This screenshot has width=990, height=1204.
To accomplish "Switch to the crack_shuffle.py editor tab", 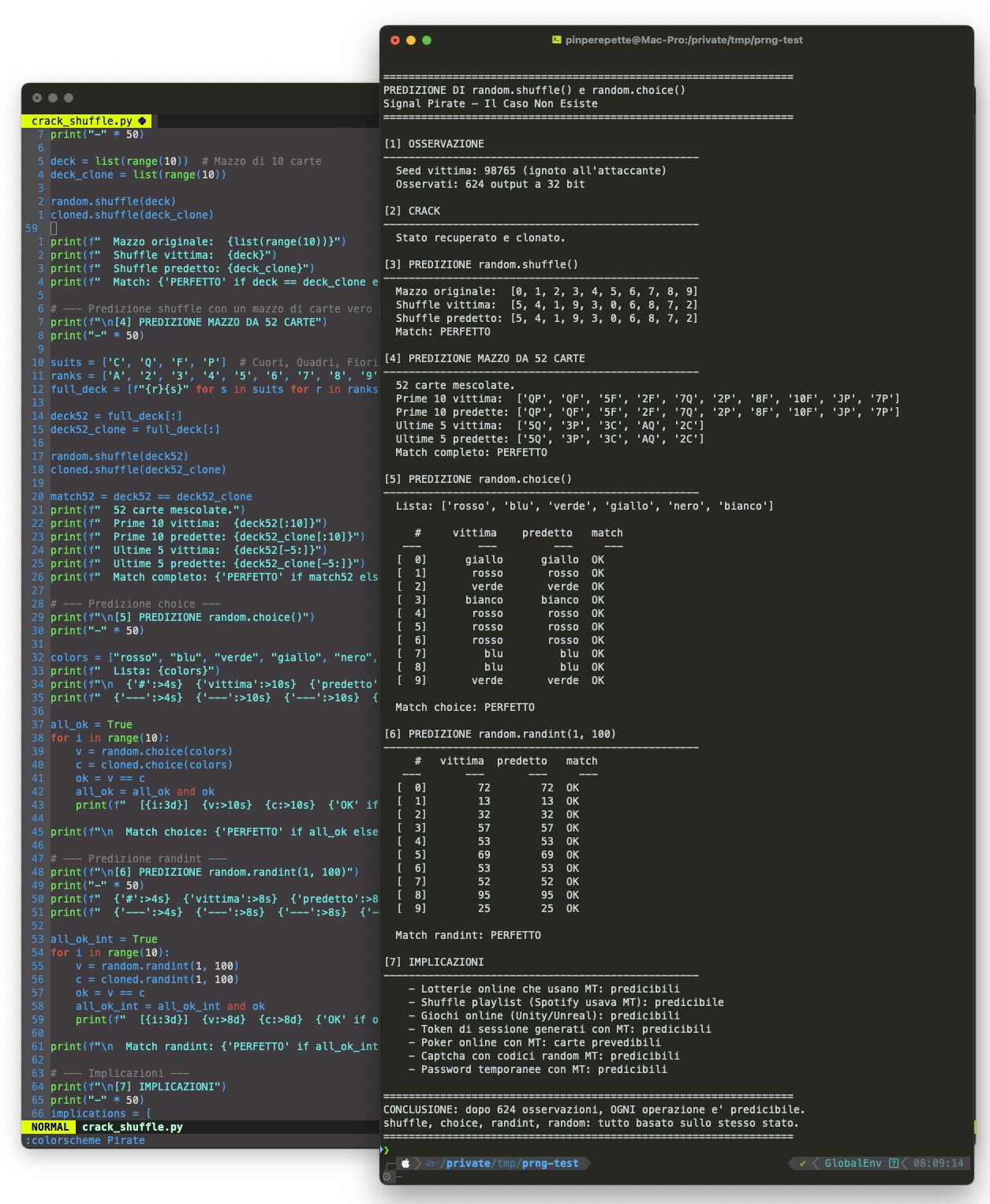I will click(84, 121).
